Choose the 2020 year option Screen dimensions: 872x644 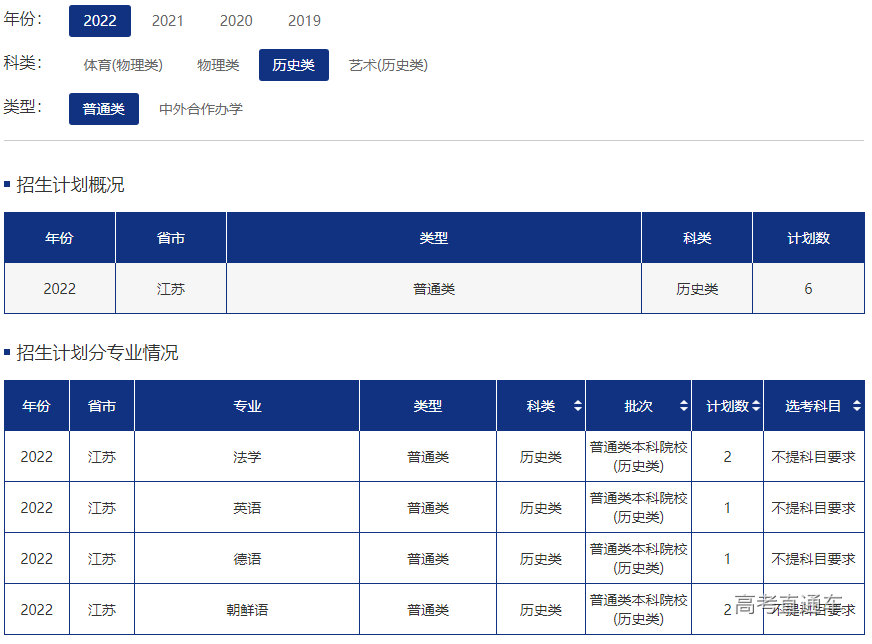click(236, 21)
